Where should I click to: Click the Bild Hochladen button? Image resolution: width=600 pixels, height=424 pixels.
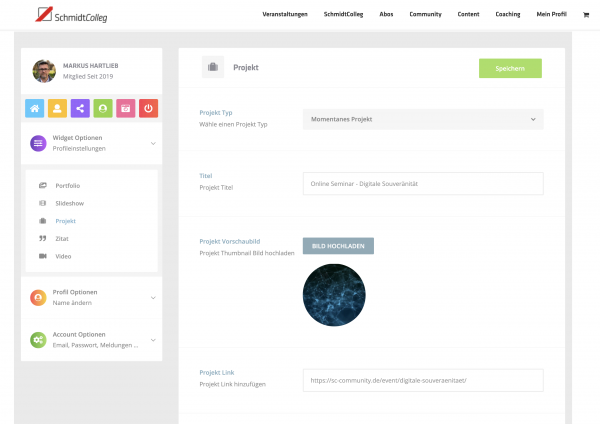click(x=338, y=246)
